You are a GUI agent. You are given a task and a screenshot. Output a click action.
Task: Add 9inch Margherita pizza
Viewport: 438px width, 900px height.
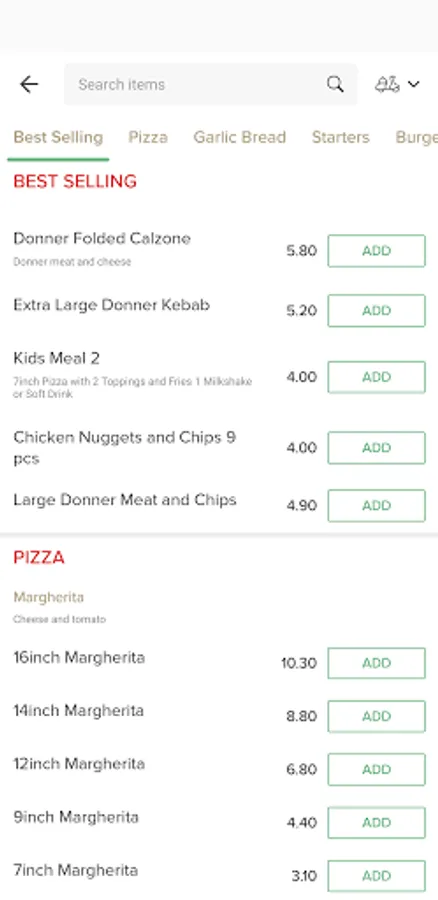377,823
